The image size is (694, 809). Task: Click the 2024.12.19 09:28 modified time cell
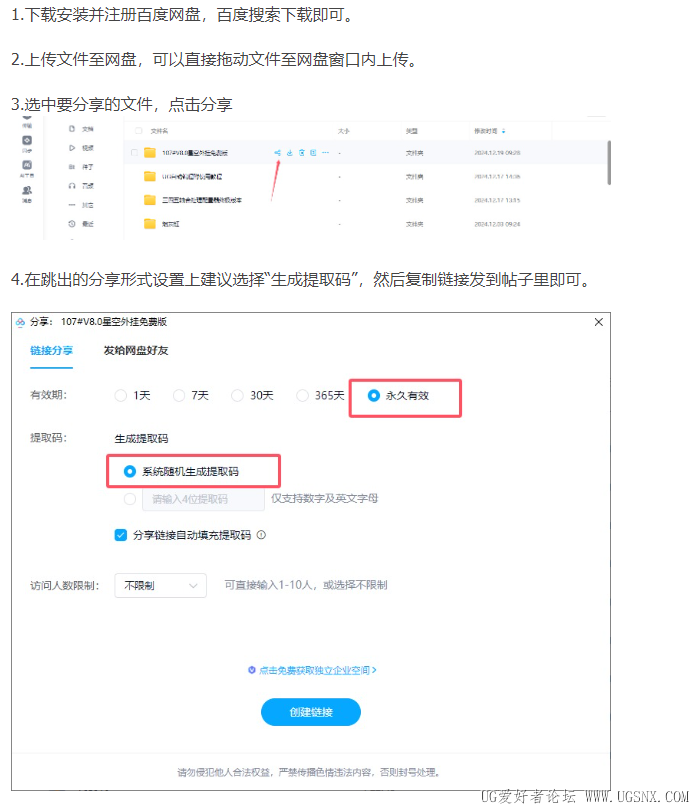coord(497,153)
